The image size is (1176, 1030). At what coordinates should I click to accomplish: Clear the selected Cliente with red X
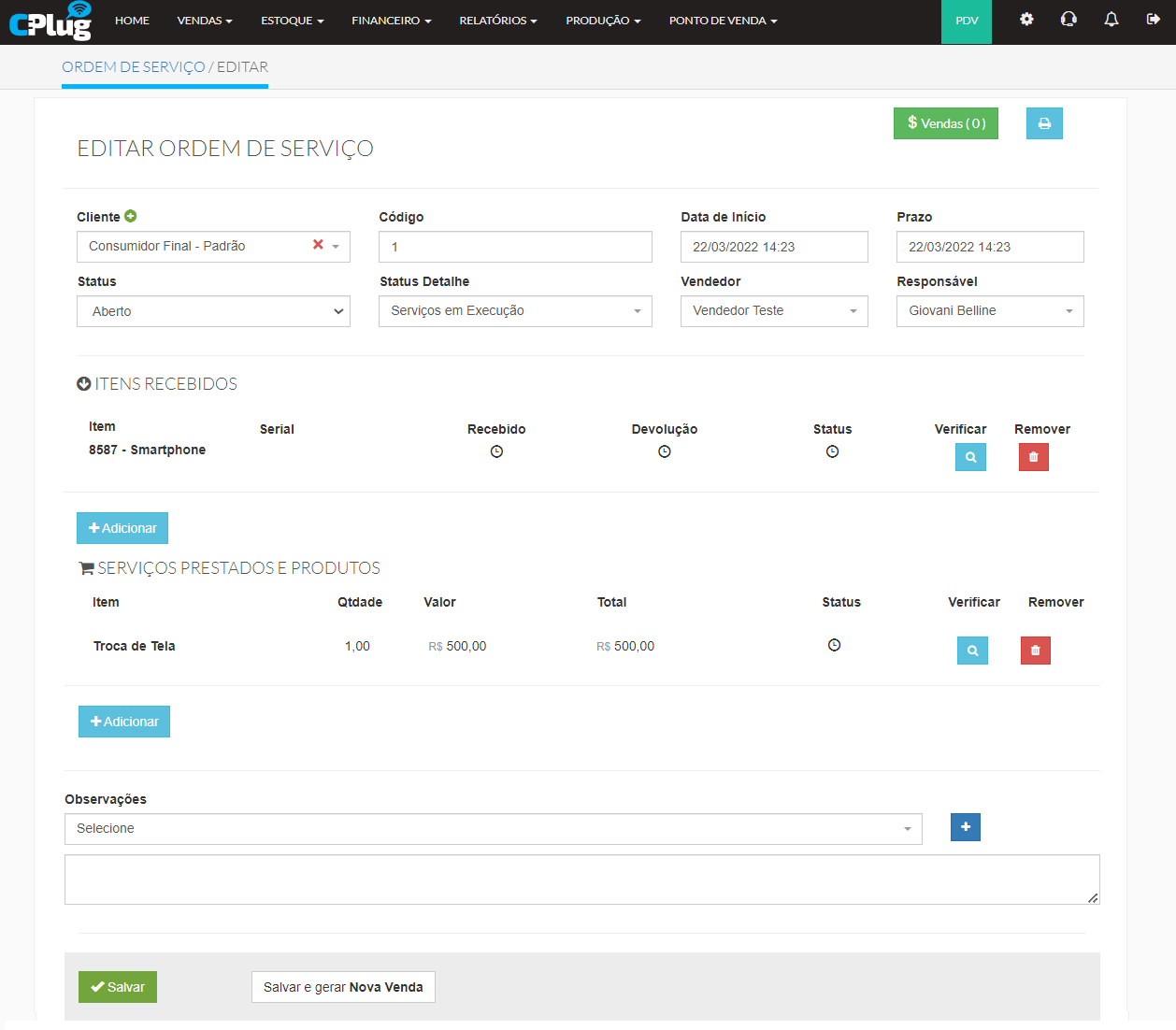pos(318,245)
